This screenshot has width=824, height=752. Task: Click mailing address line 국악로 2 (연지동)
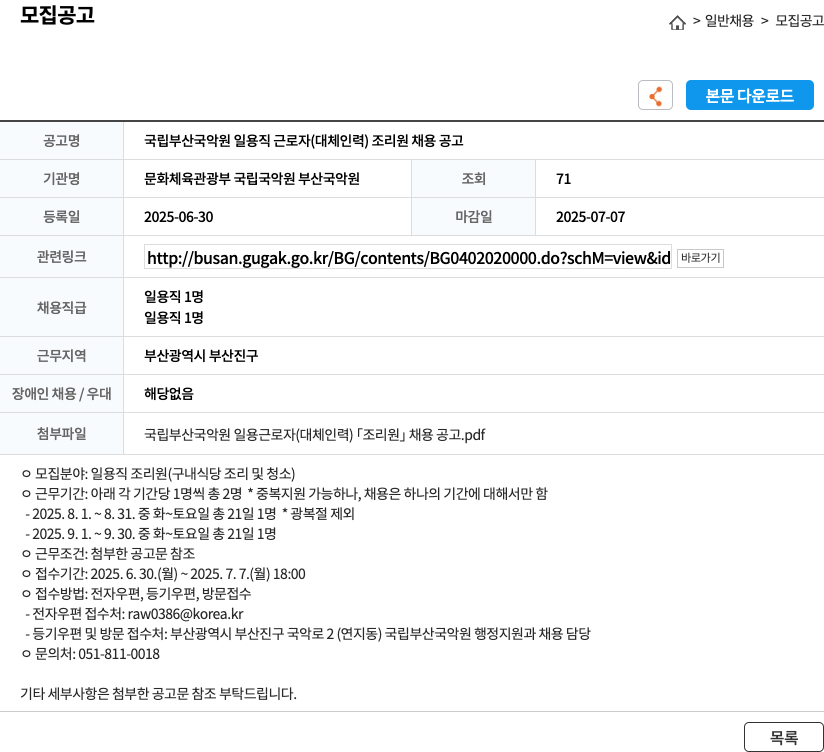point(307,634)
